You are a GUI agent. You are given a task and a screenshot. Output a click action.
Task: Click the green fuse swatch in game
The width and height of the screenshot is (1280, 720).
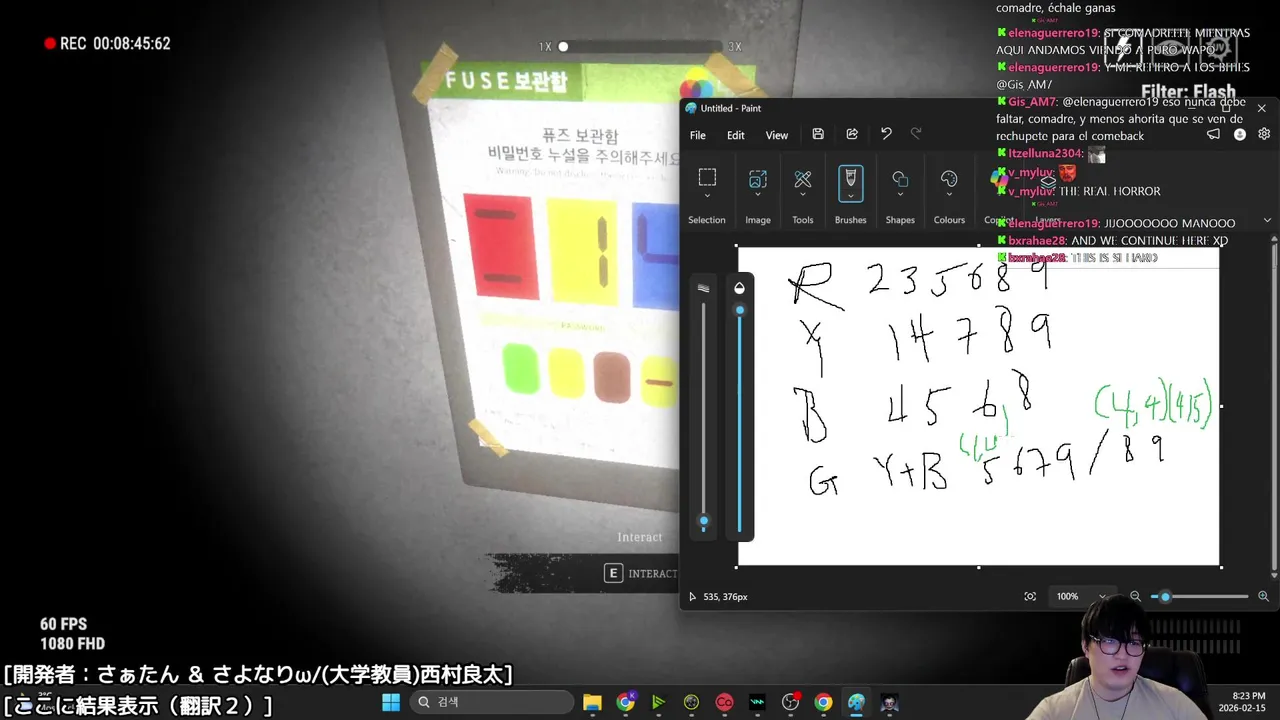click(519, 368)
